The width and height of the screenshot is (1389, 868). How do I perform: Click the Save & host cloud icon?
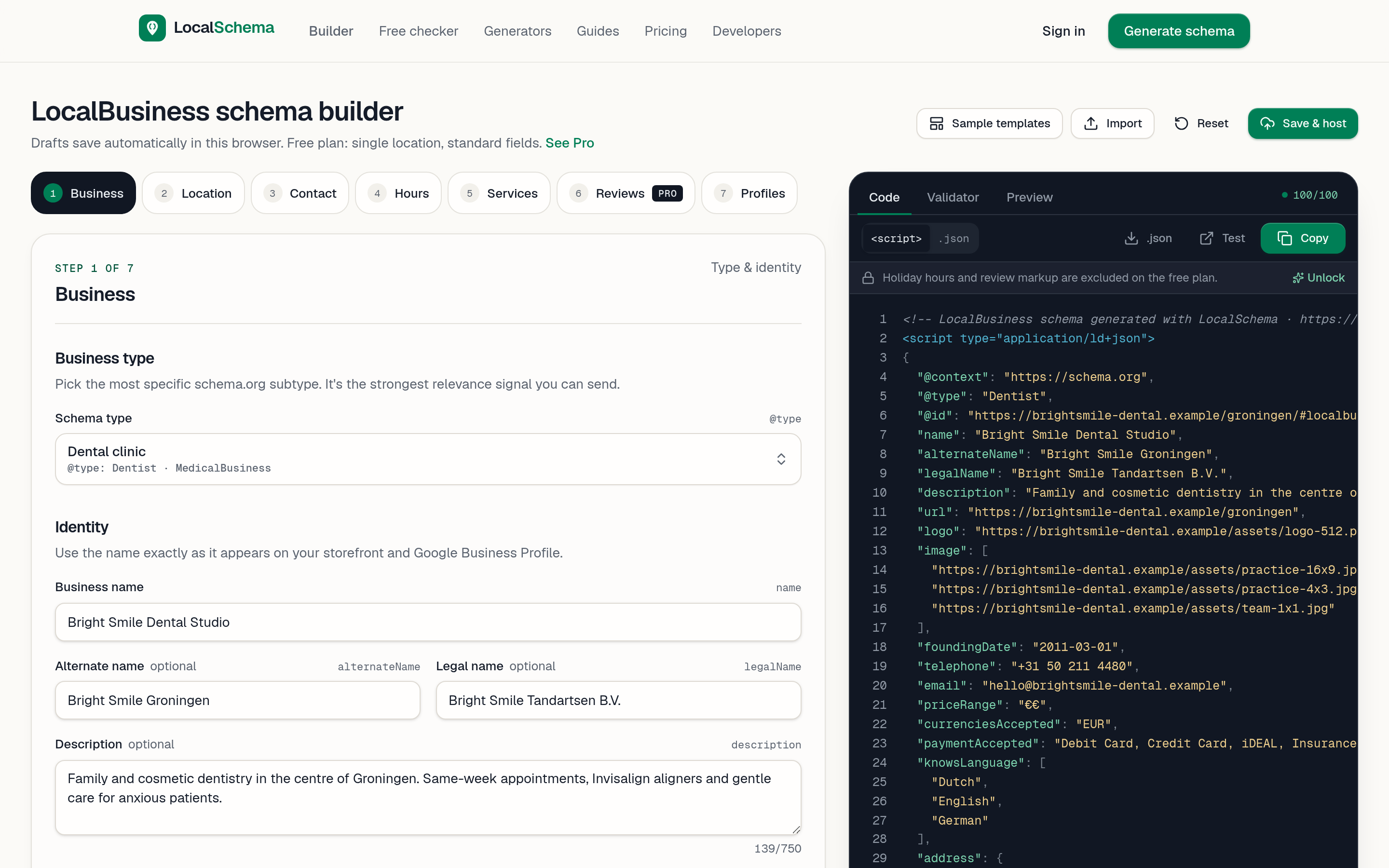coord(1267,123)
